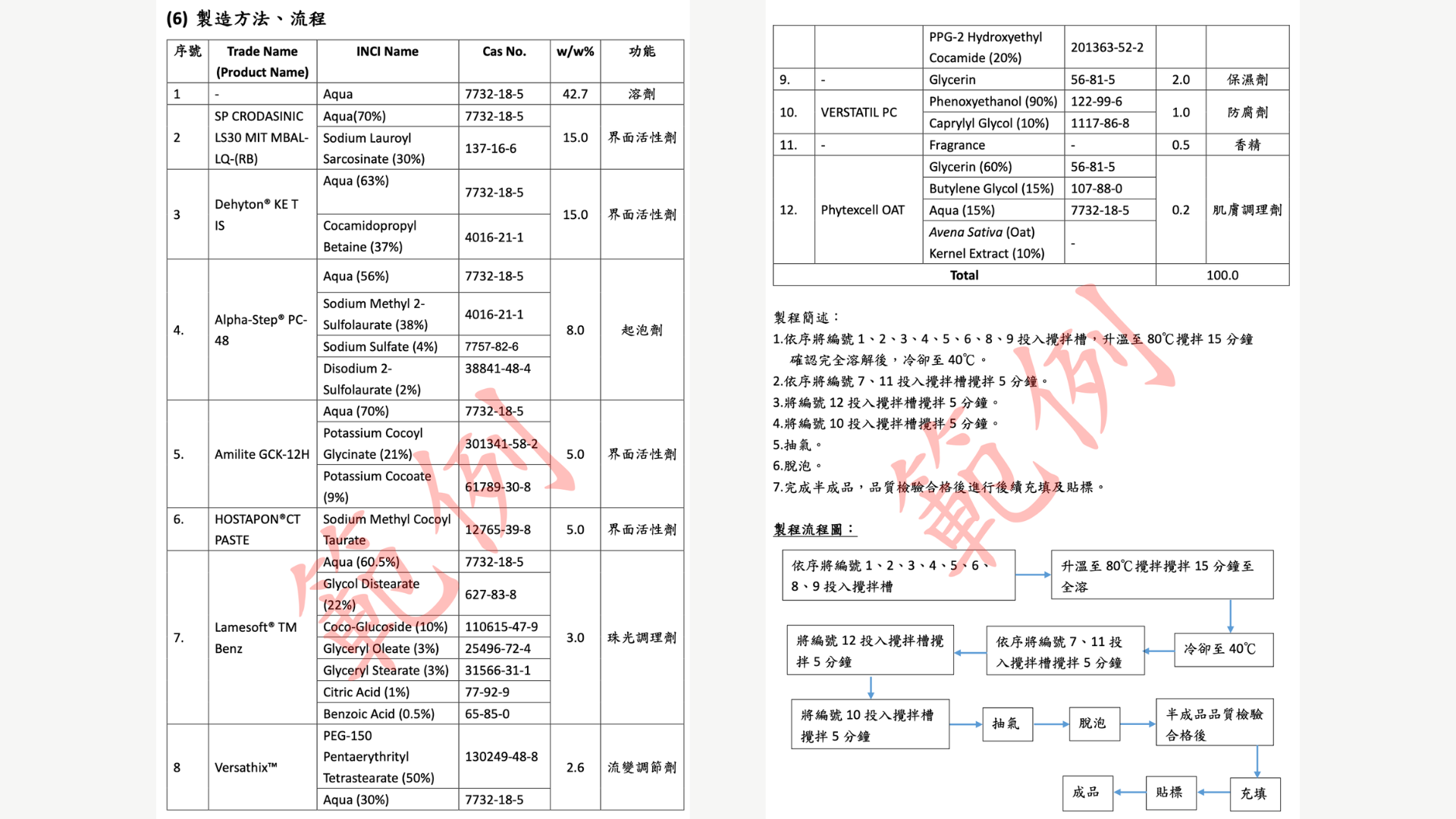Click the 'Fragrance' ingredient cell

[x=993, y=145]
